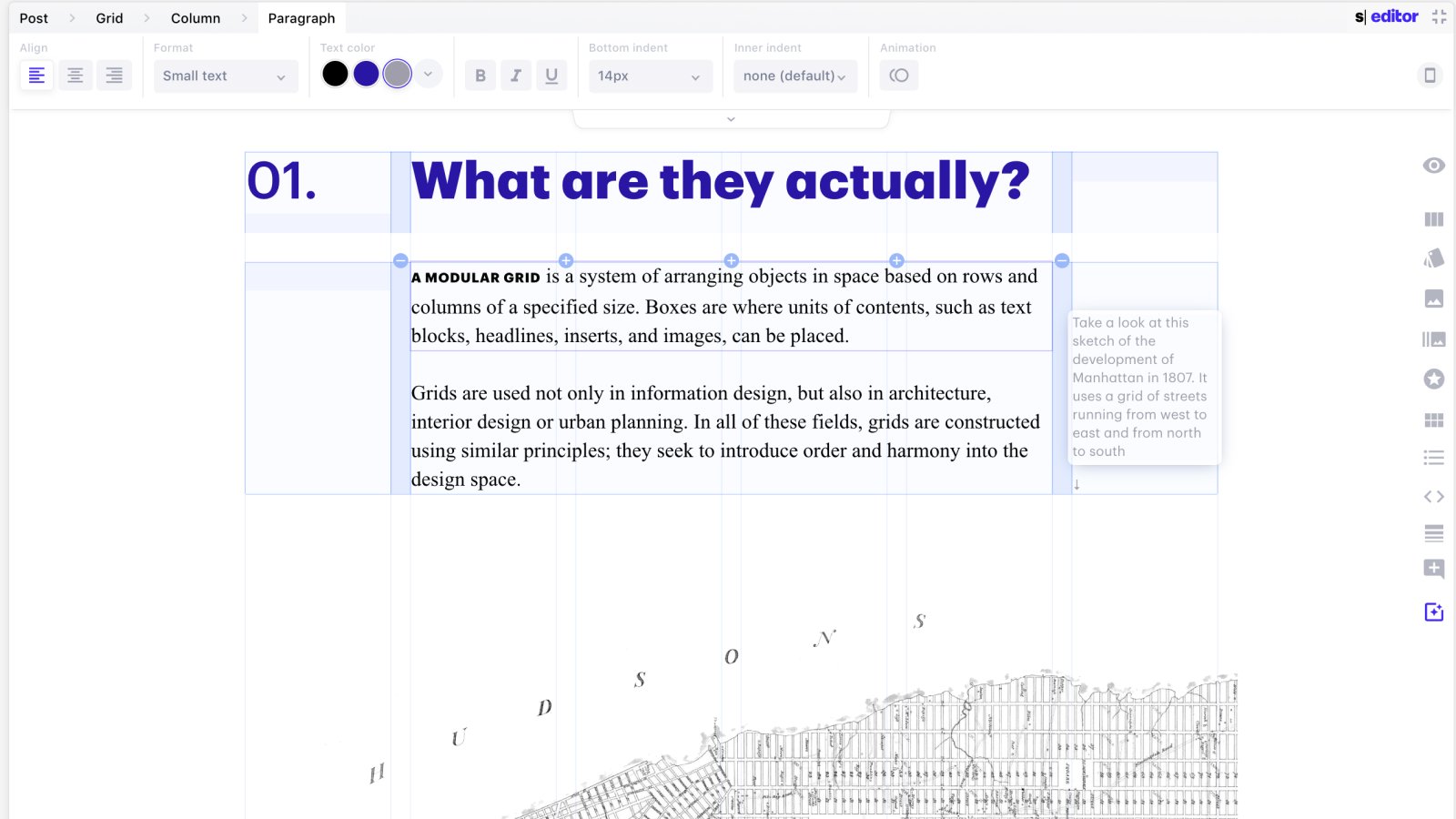Select the highlighted add-block icon at sidebar bottom

[x=1433, y=612]
